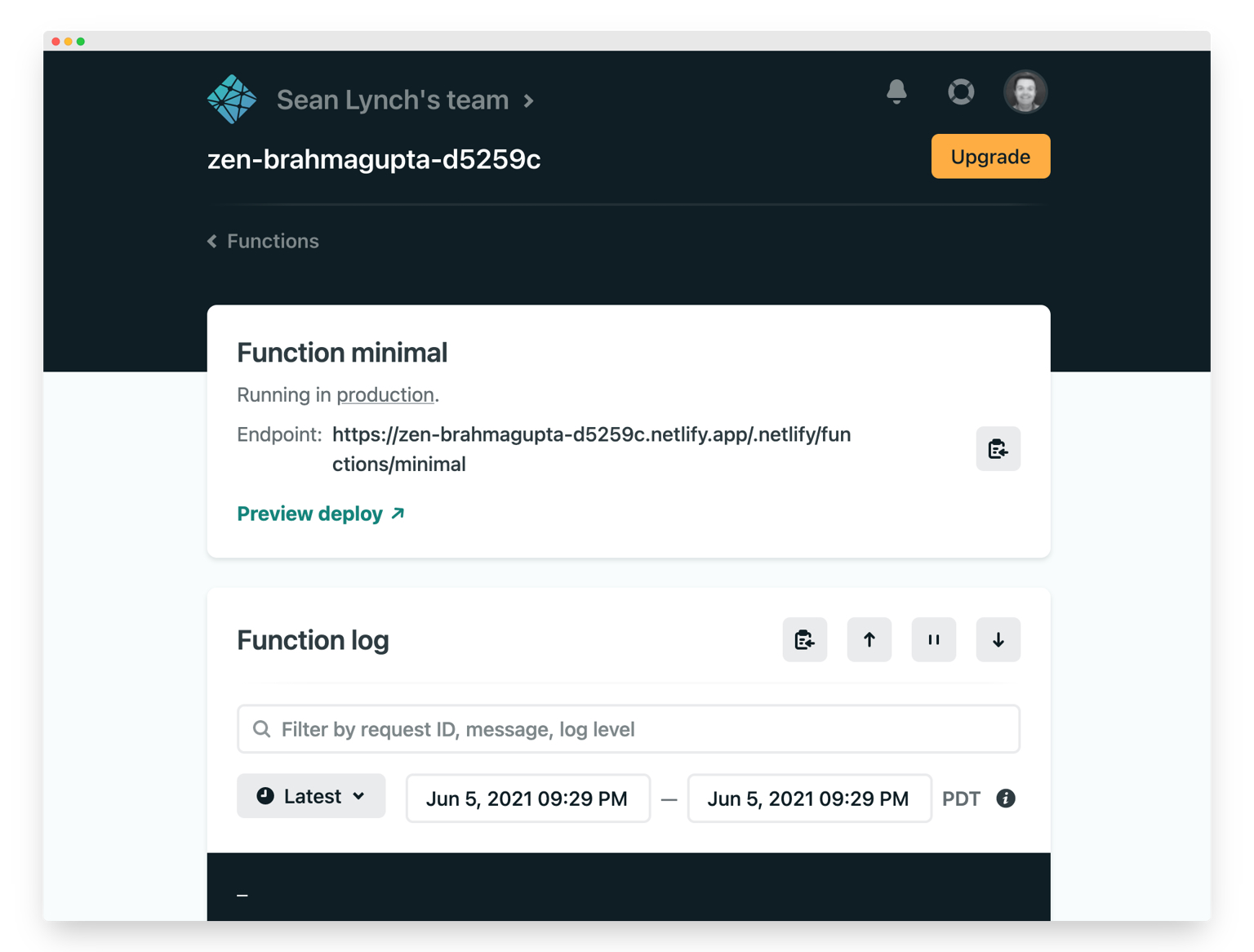This screenshot has height=952, width=1254.
Task: Click the Upgrade button
Action: click(x=990, y=156)
